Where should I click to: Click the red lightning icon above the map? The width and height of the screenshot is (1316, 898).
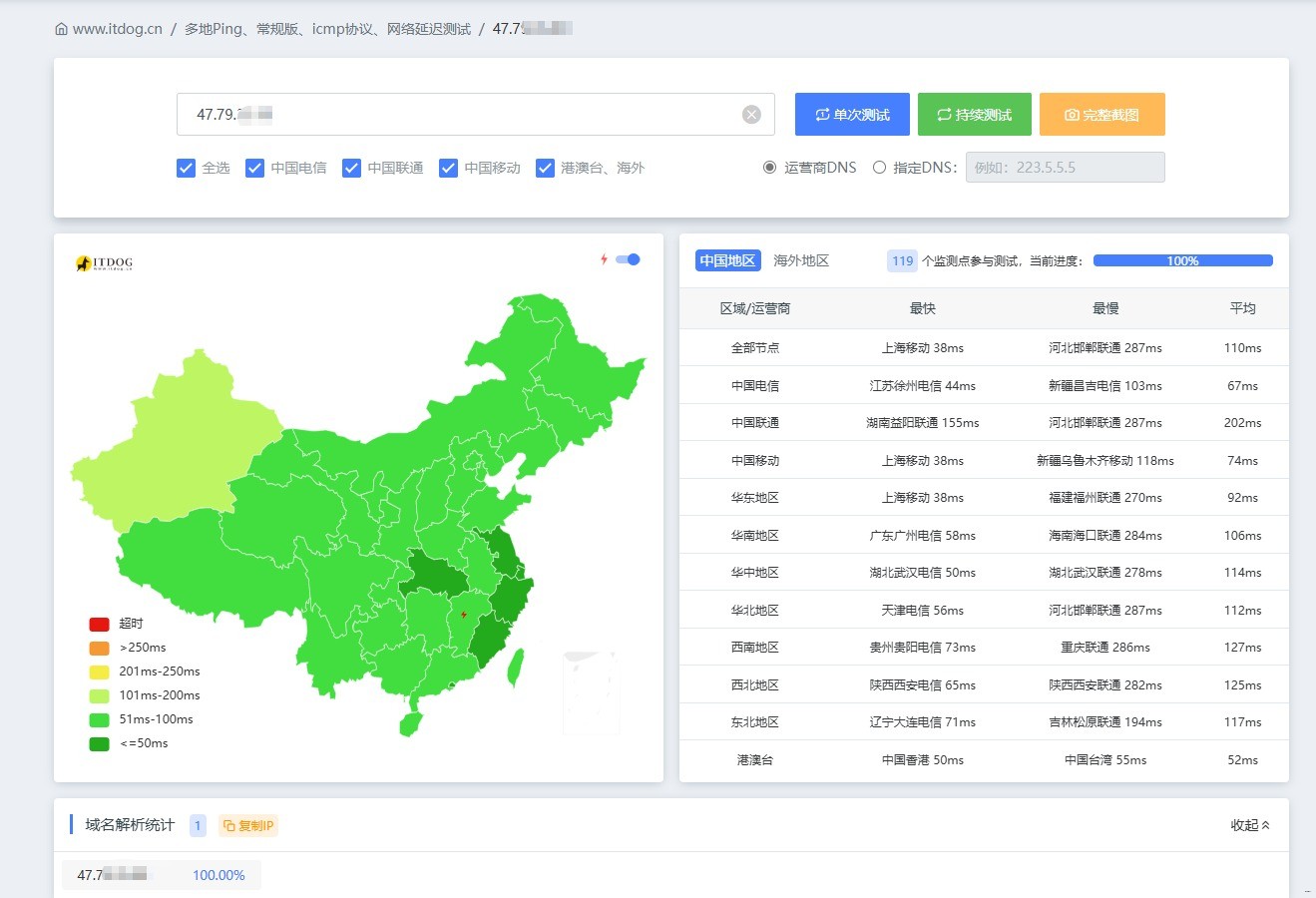coord(604,259)
